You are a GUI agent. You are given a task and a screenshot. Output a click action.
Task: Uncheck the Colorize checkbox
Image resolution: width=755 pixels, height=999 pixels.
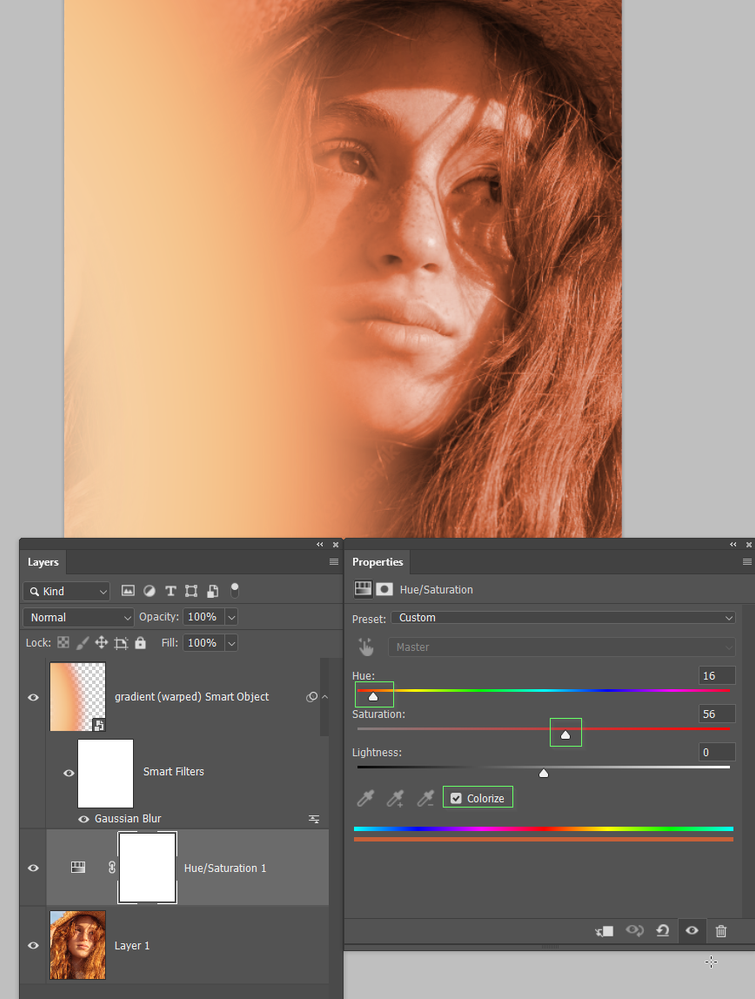pyautogui.click(x=456, y=798)
